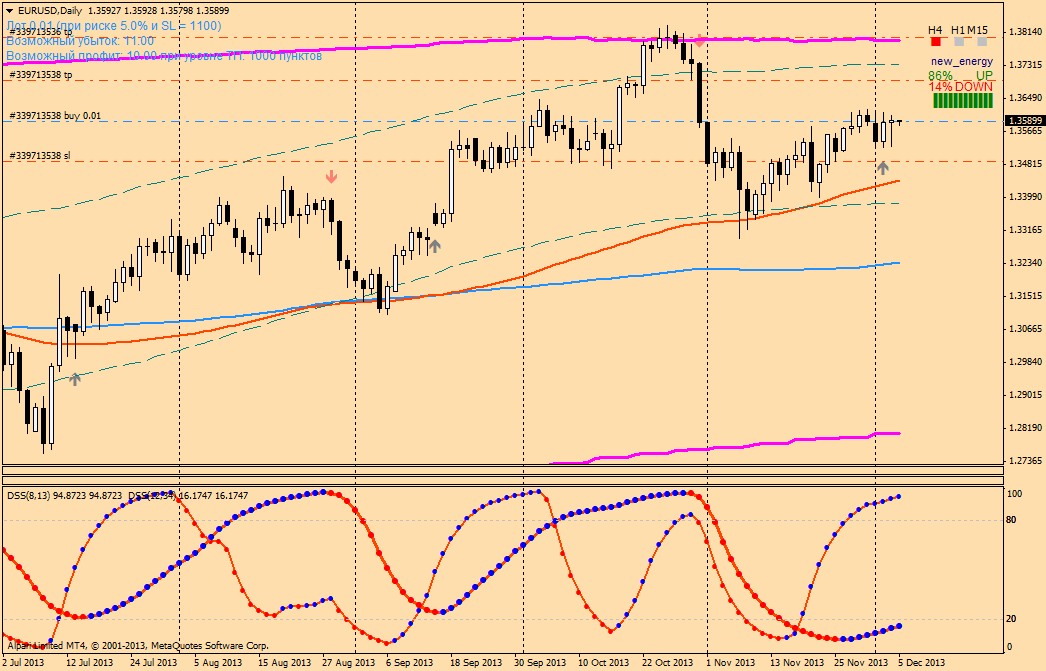Viewport: 1046px width, 671px height.
Task: Click the 14% DOWN reading
Action: (961, 87)
